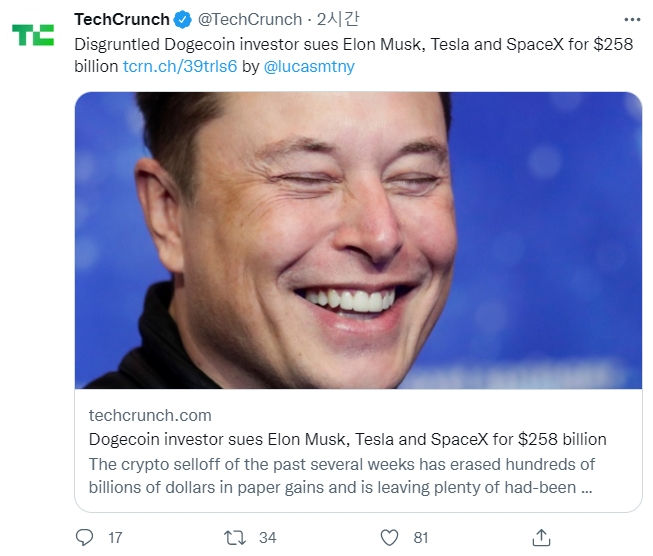The width and height of the screenshot is (653, 556).
Task: Click the techcrunch.com card domain
Action: [x=150, y=415]
